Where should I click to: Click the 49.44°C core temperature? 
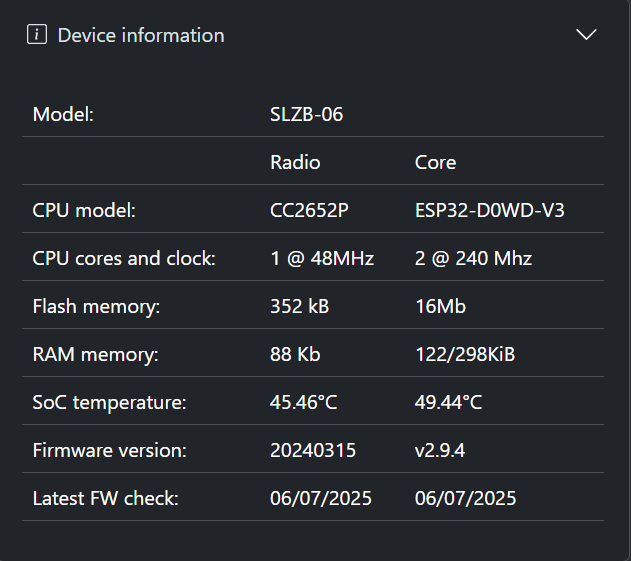pos(448,402)
